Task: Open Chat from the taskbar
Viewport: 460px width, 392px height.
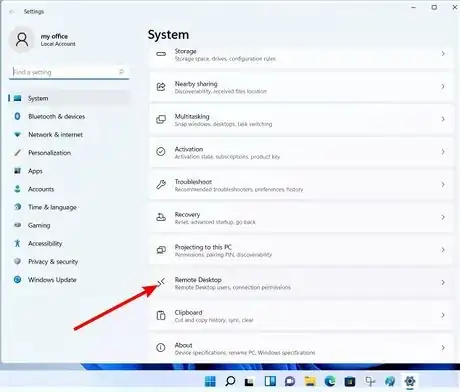Action: click(290, 381)
